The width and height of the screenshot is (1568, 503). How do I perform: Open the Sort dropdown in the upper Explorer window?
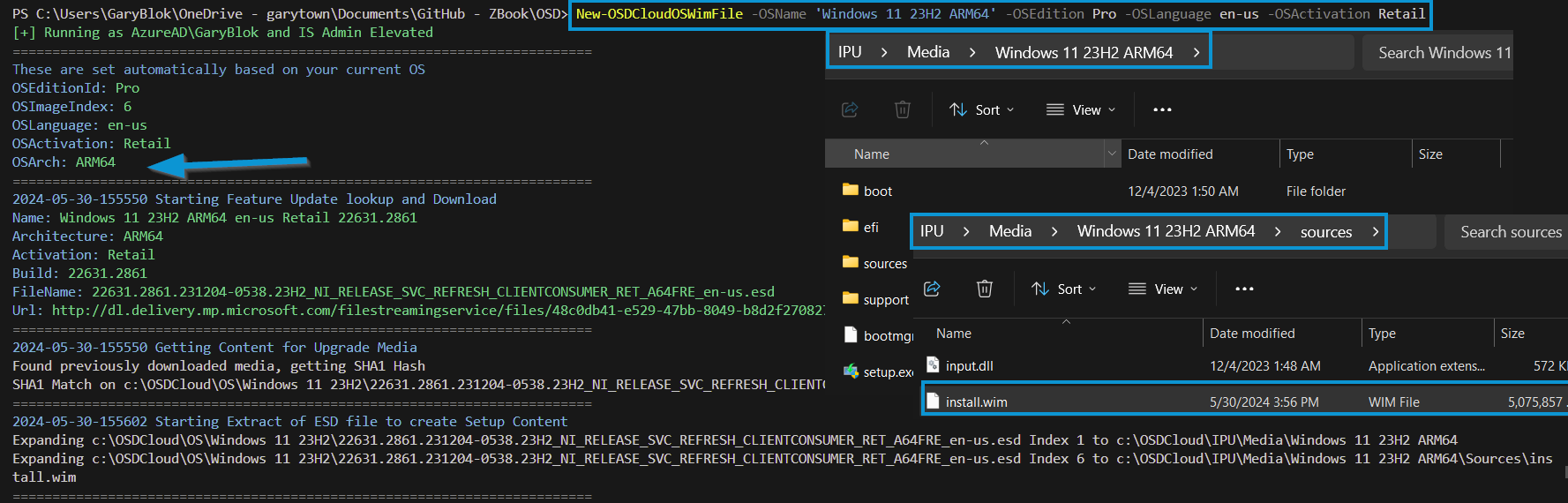(981, 109)
